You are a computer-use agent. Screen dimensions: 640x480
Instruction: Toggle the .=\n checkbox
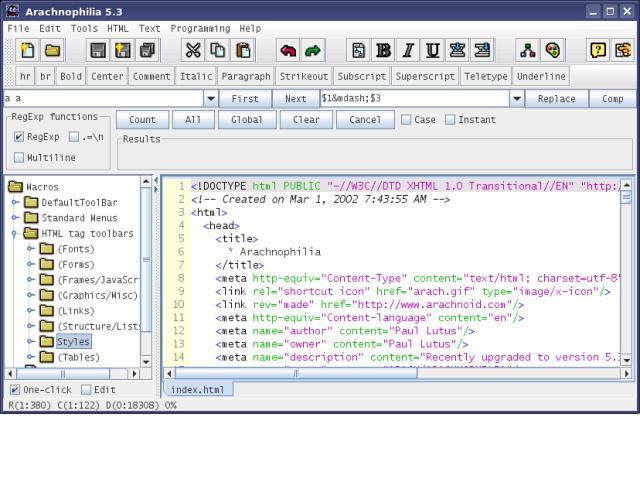(x=74, y=137)
